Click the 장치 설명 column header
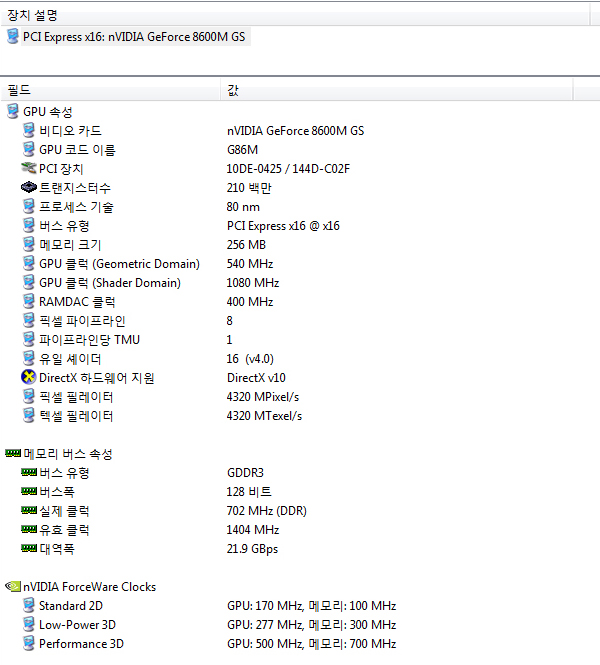 (295, 15)
